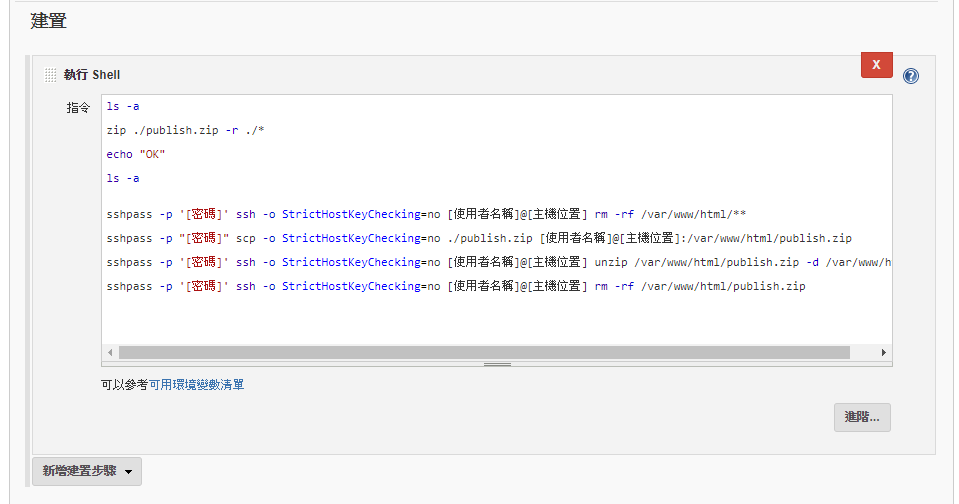Click the 執行 Shell step title
The image size is (959, 504).
pyautogui.click(x=92, y=75)
